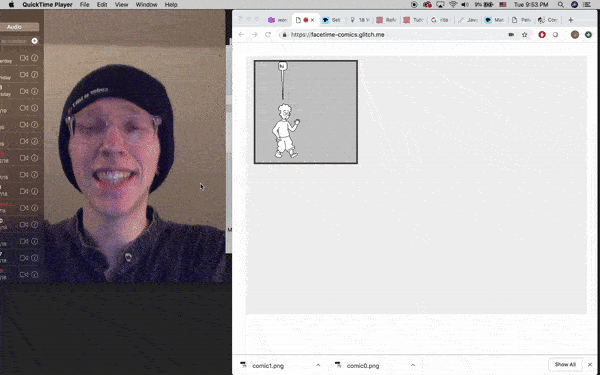
Task: Expand the comic0.png download options chevron
Action: (412, 365)
